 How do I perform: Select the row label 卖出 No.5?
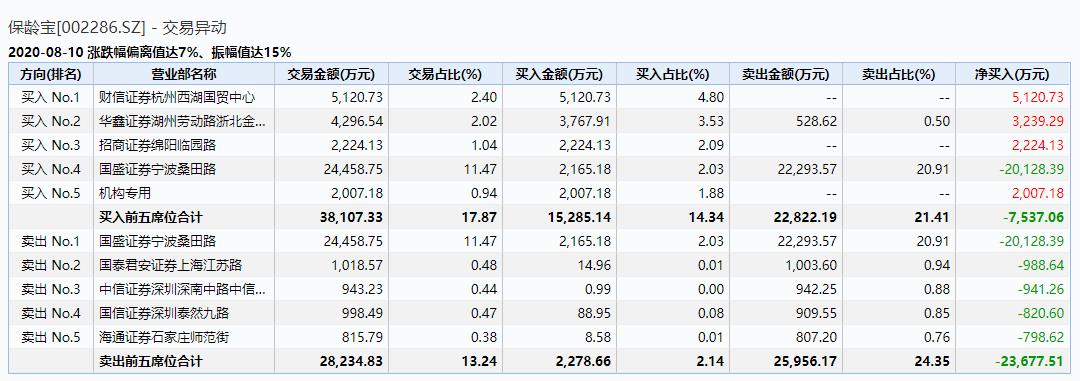[x=51, y=338]
